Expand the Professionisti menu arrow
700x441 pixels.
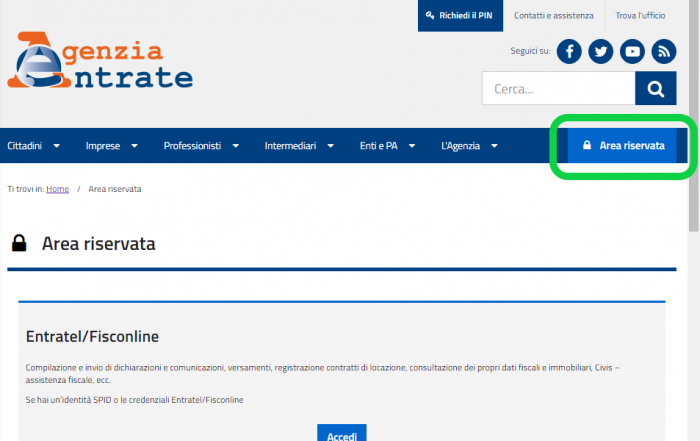click(x=236, y=146)
